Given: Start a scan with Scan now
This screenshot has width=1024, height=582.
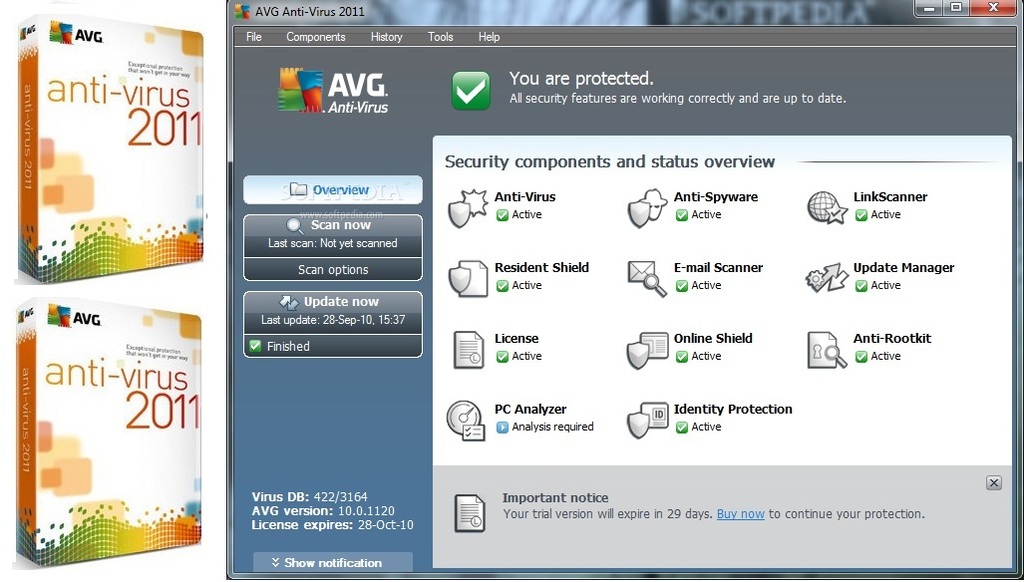Looking at the screenshot, I should pyautogui.click(x=332, y=225).
